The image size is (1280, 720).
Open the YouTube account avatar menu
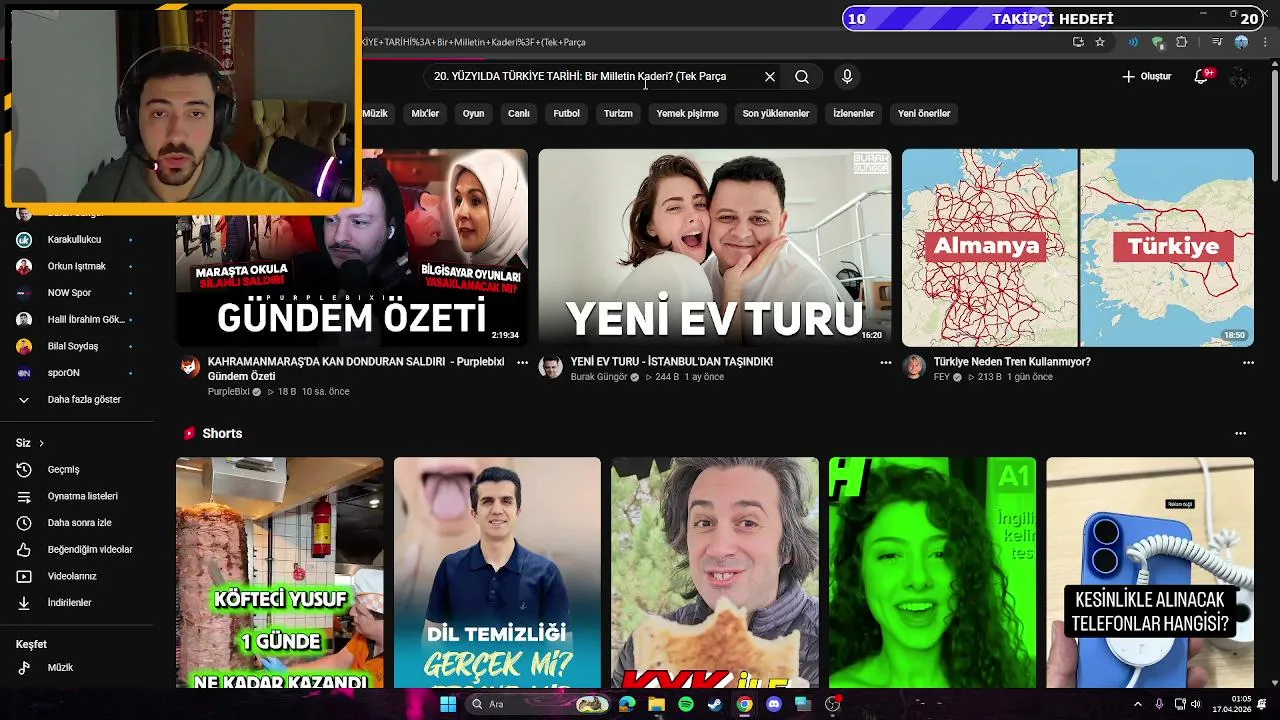click(x=1240, y=77)
